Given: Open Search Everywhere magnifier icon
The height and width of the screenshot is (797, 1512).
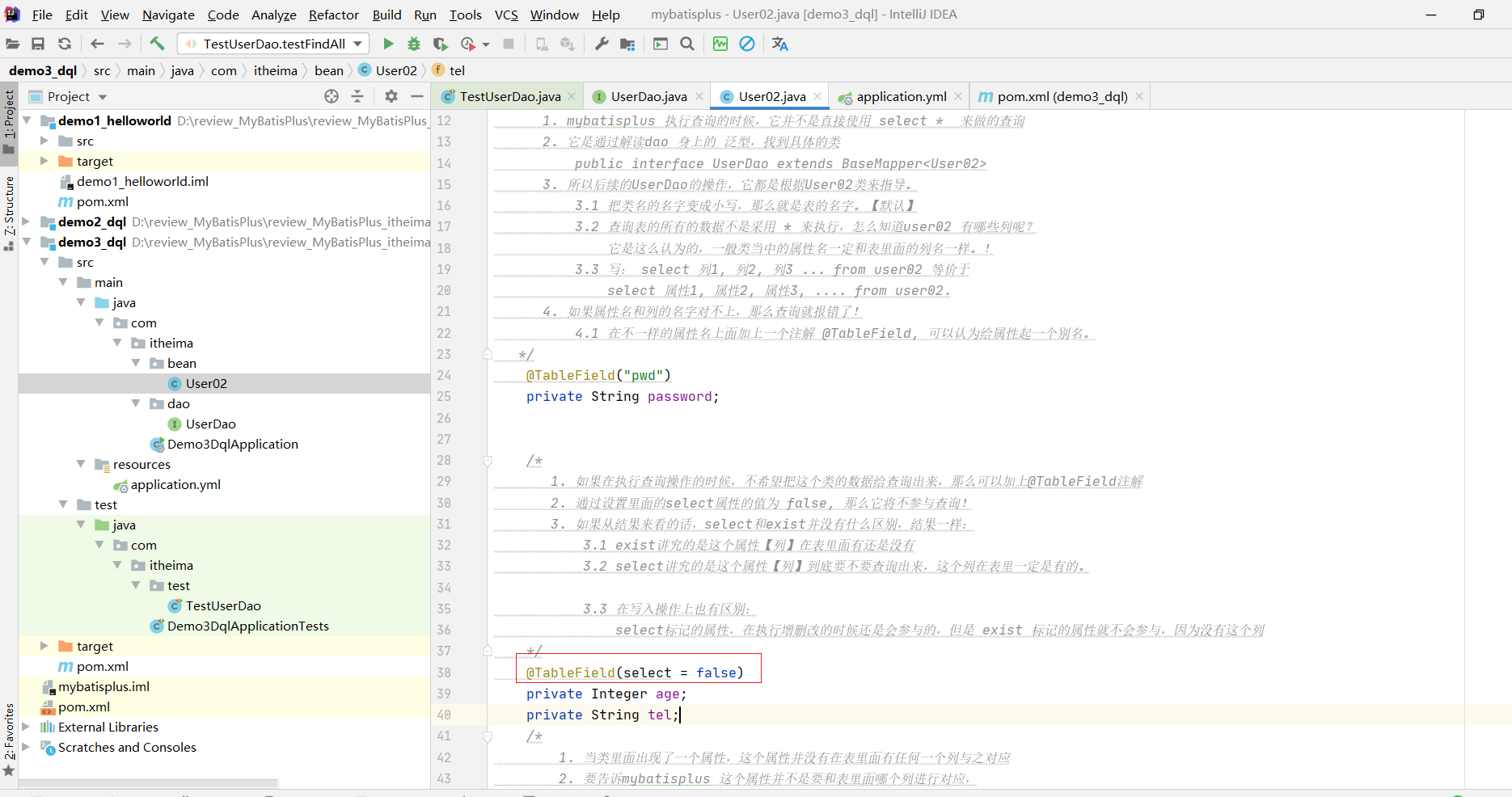Looking at the screenshot, I should click(x=687, y=44).
